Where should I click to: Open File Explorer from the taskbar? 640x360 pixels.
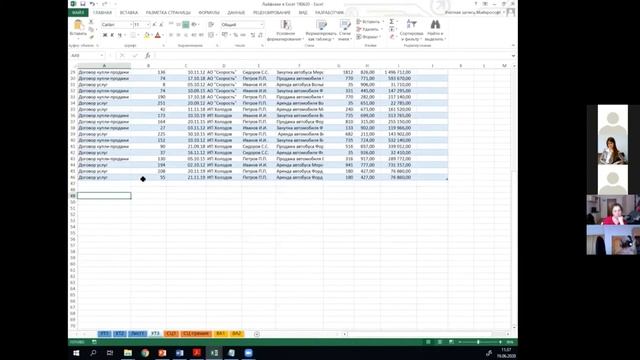[x=128, y=353]
